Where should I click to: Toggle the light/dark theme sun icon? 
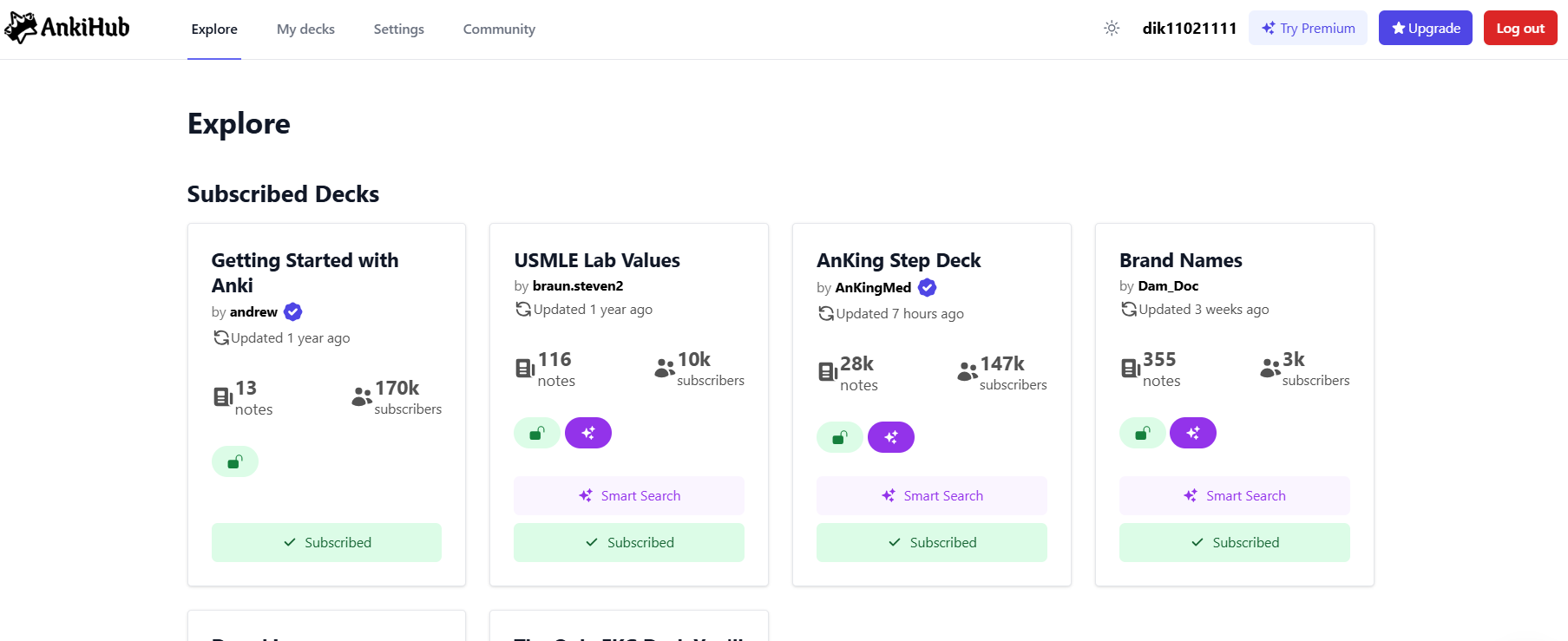(x=1112, y=29)
